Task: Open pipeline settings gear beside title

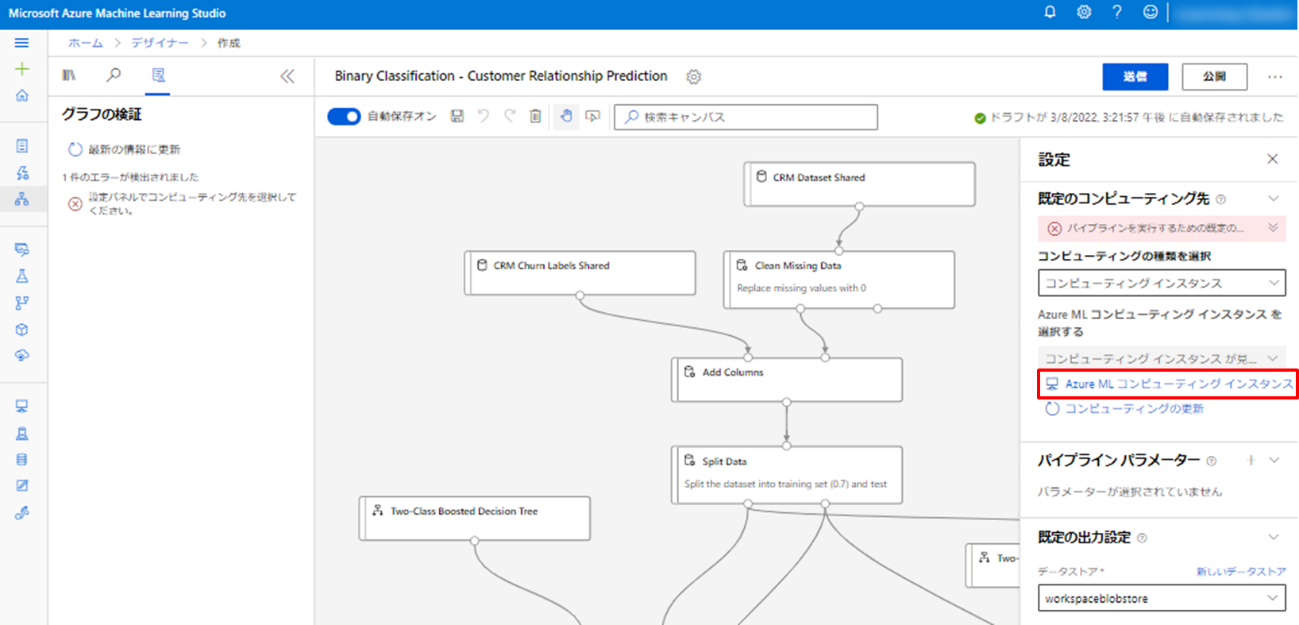Action: tap(694, 77)
